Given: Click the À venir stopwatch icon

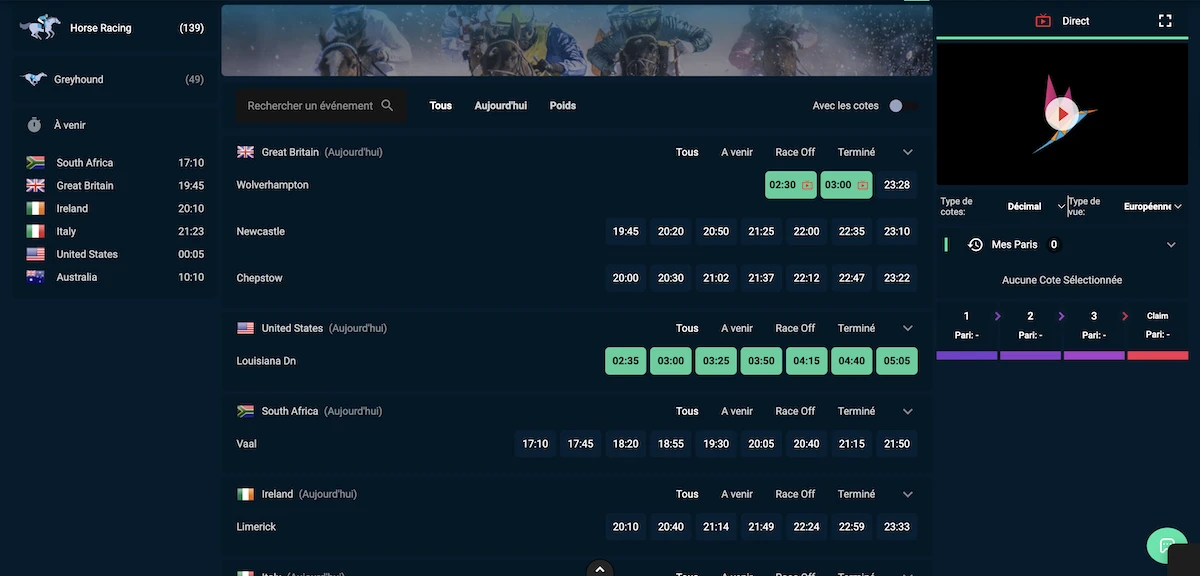Looking at the screenshot, I should pyautogui.click(x=34, y=125).
